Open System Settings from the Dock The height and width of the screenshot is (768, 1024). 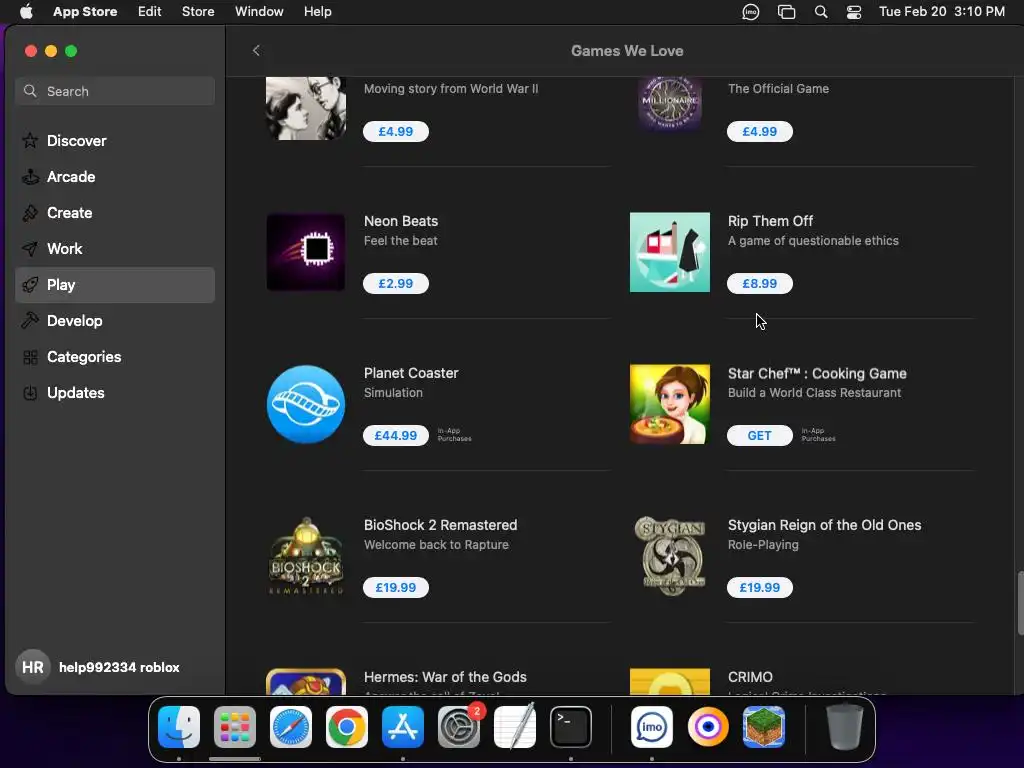[459, 727]
